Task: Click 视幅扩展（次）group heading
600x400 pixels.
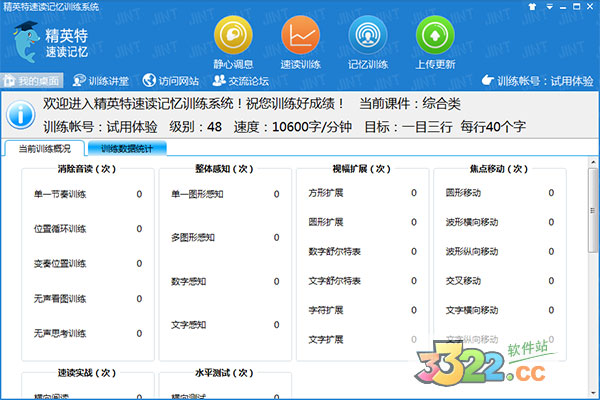Action: tap(362, 169)
